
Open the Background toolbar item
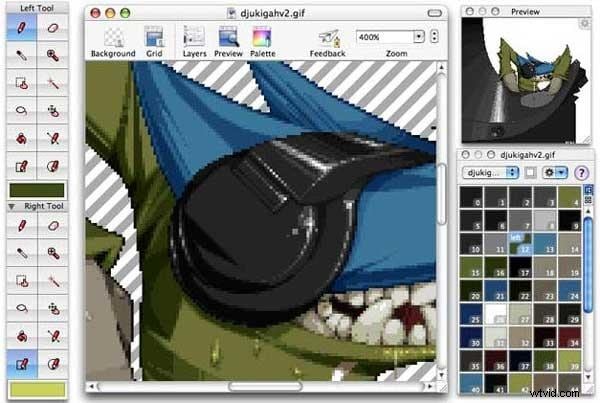[113, 42]
